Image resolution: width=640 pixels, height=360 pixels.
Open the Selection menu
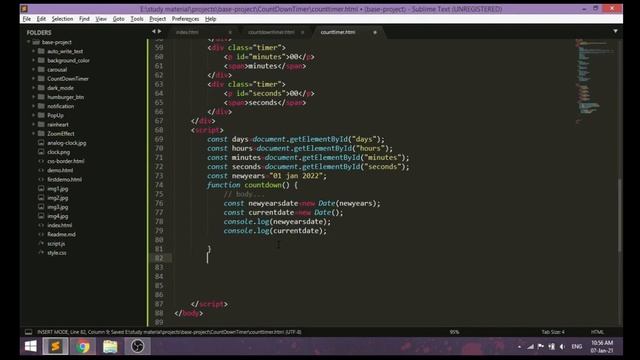point(62,19)
